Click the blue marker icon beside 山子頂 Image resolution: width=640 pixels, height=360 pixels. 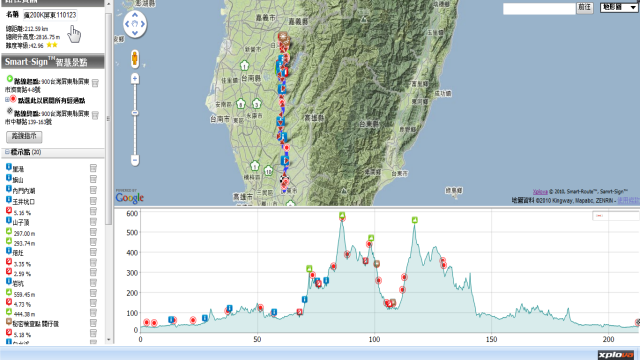[x=9, y=220]
